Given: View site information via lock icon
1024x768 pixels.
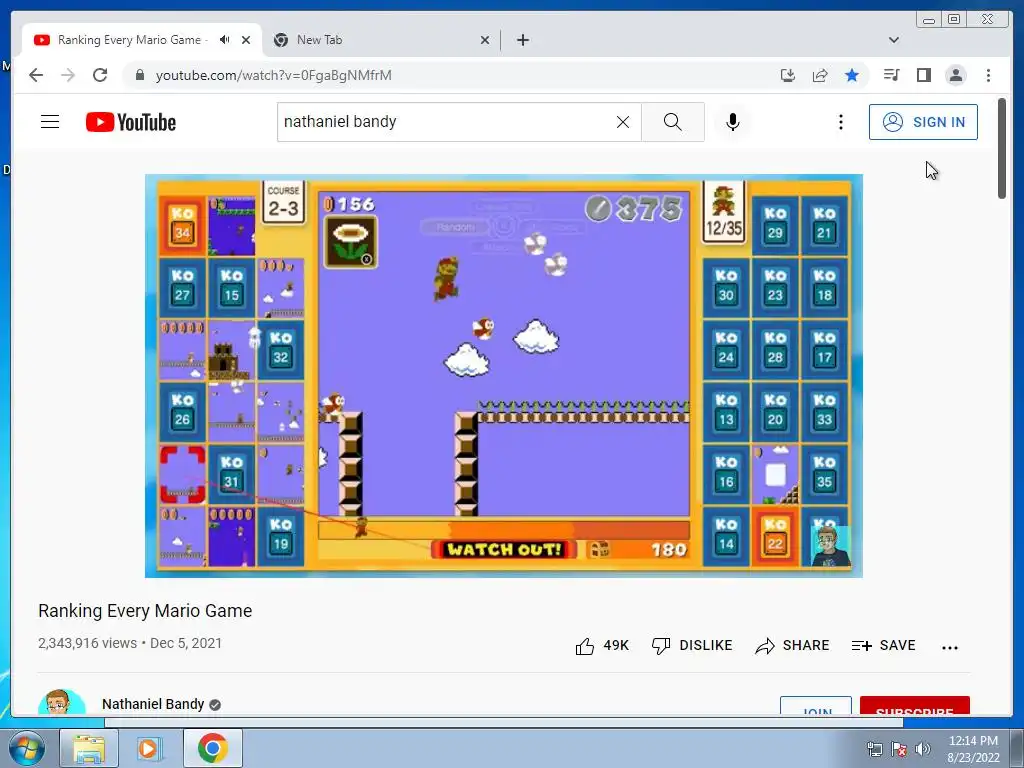Looking at the screenshot, I should coord(139,75).
